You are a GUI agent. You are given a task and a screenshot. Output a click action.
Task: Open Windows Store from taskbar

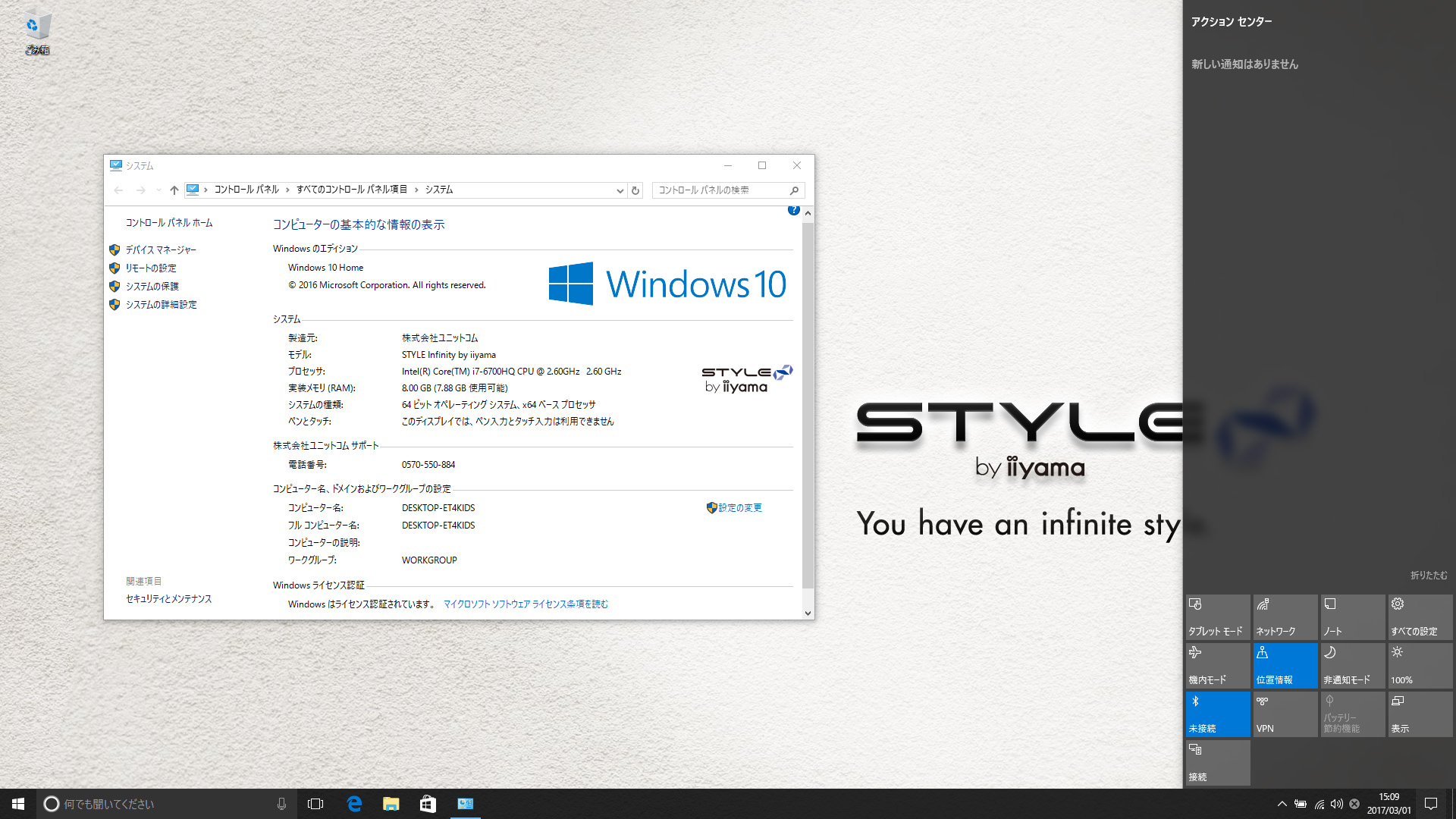pos(428,804)
